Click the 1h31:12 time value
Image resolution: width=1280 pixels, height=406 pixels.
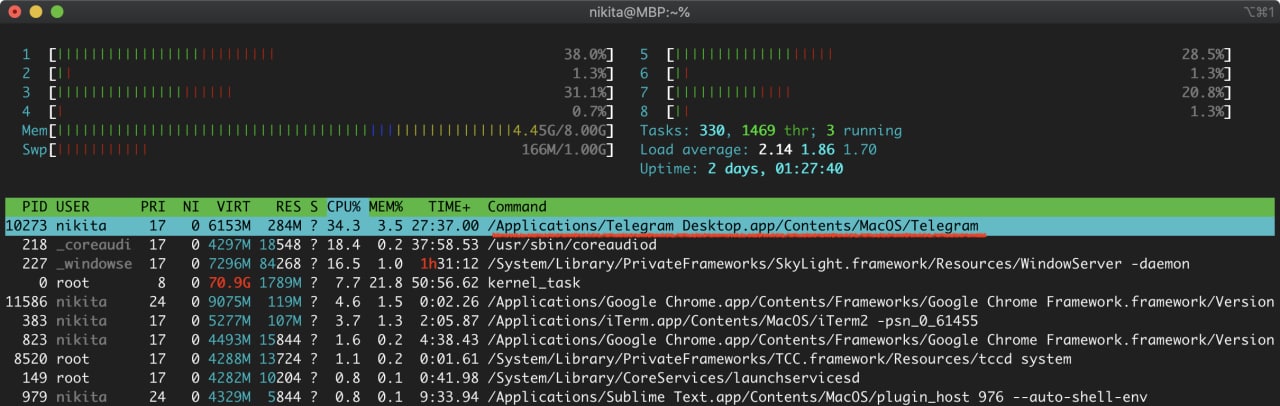448,265
